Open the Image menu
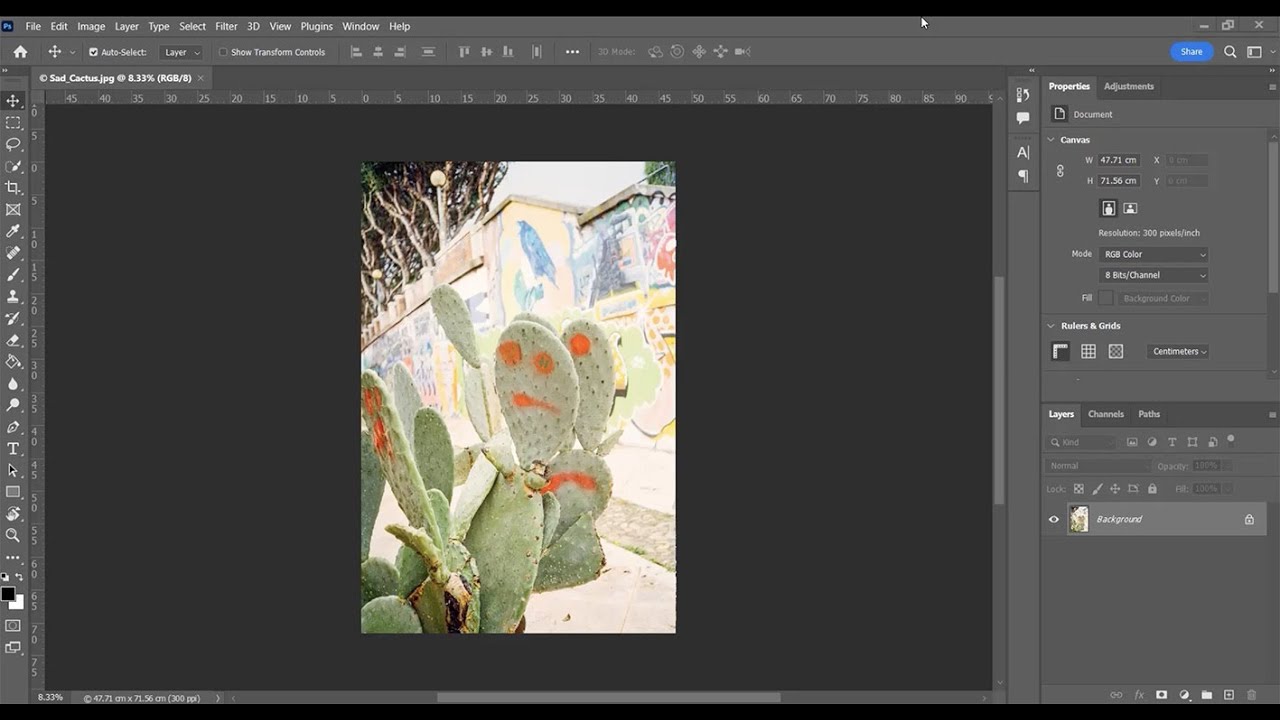 point(91,26)
